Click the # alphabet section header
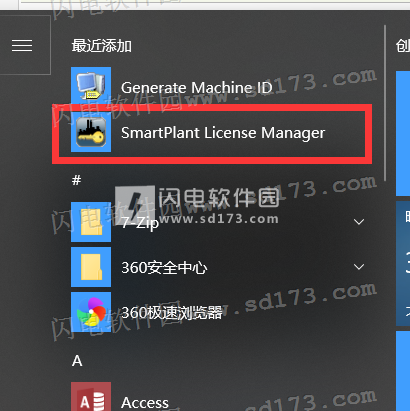This screenshot has width=410, height=411. click(77, 180)
